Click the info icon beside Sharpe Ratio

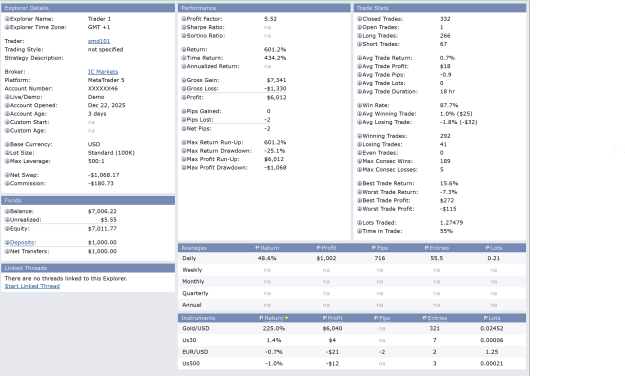pyautogui.click(x=184, y=27)
